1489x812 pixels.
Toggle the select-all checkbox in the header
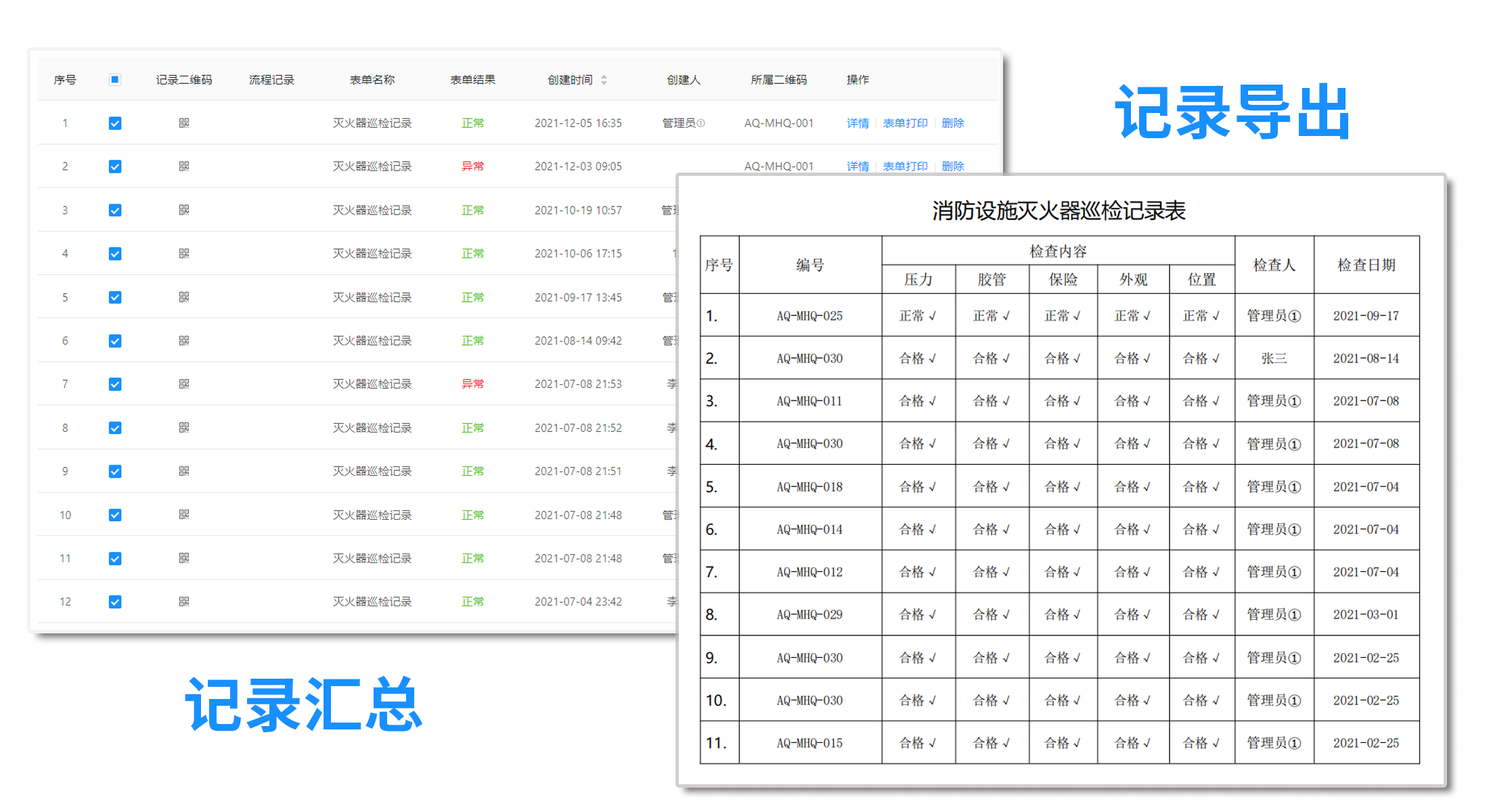pyautogui.click(x=115, y=79)
